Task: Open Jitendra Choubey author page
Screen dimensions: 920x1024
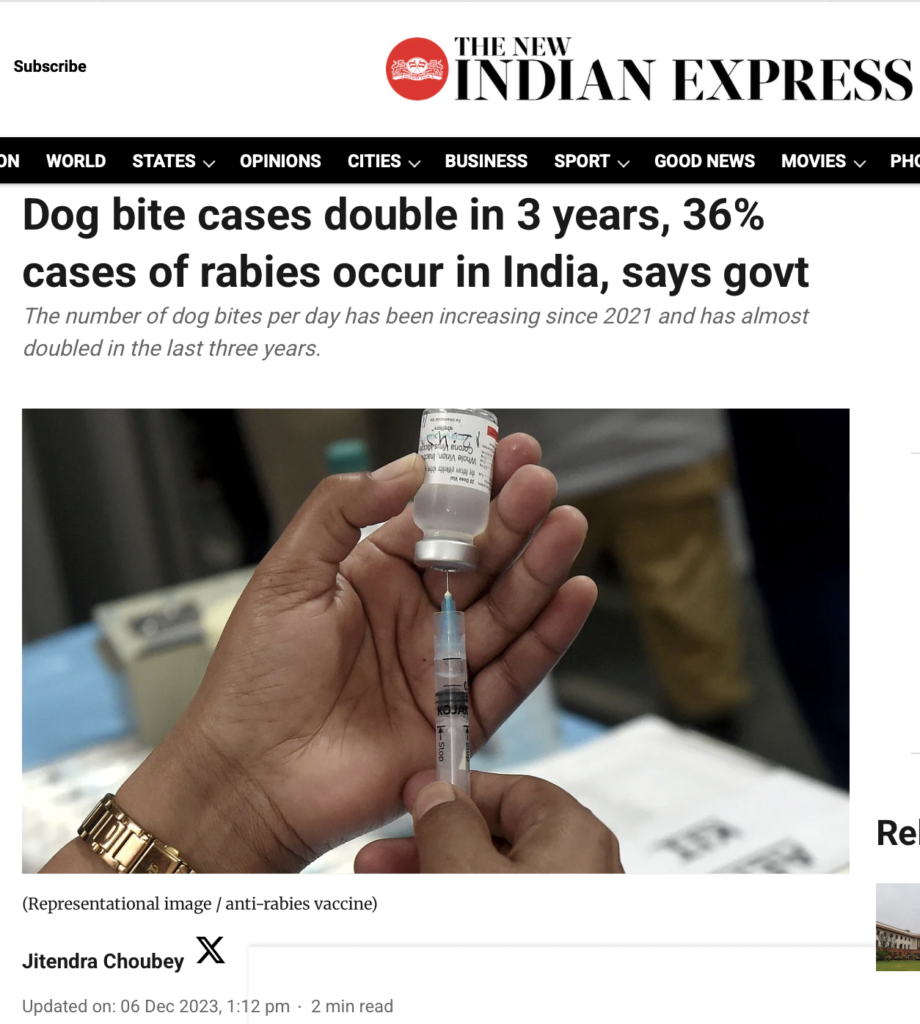Action: tap(103, 961)
